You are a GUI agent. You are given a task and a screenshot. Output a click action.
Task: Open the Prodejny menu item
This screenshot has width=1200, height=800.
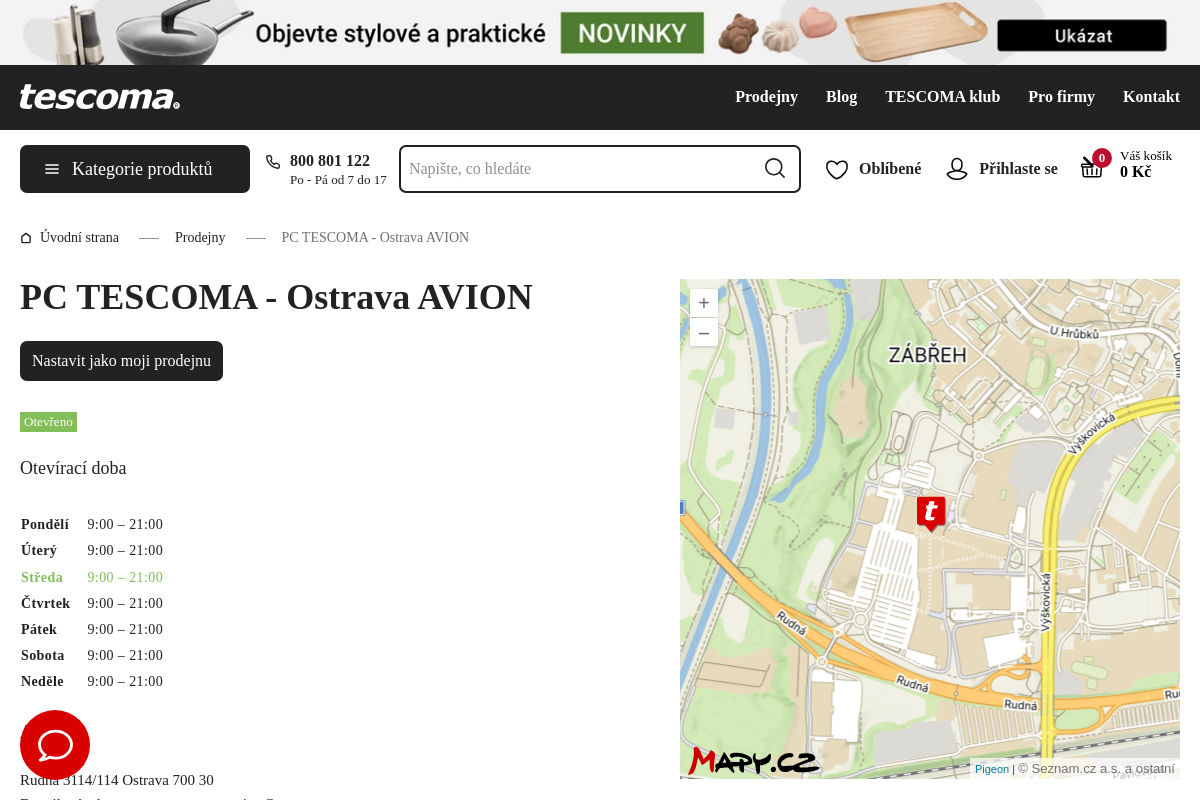[766, 97]
